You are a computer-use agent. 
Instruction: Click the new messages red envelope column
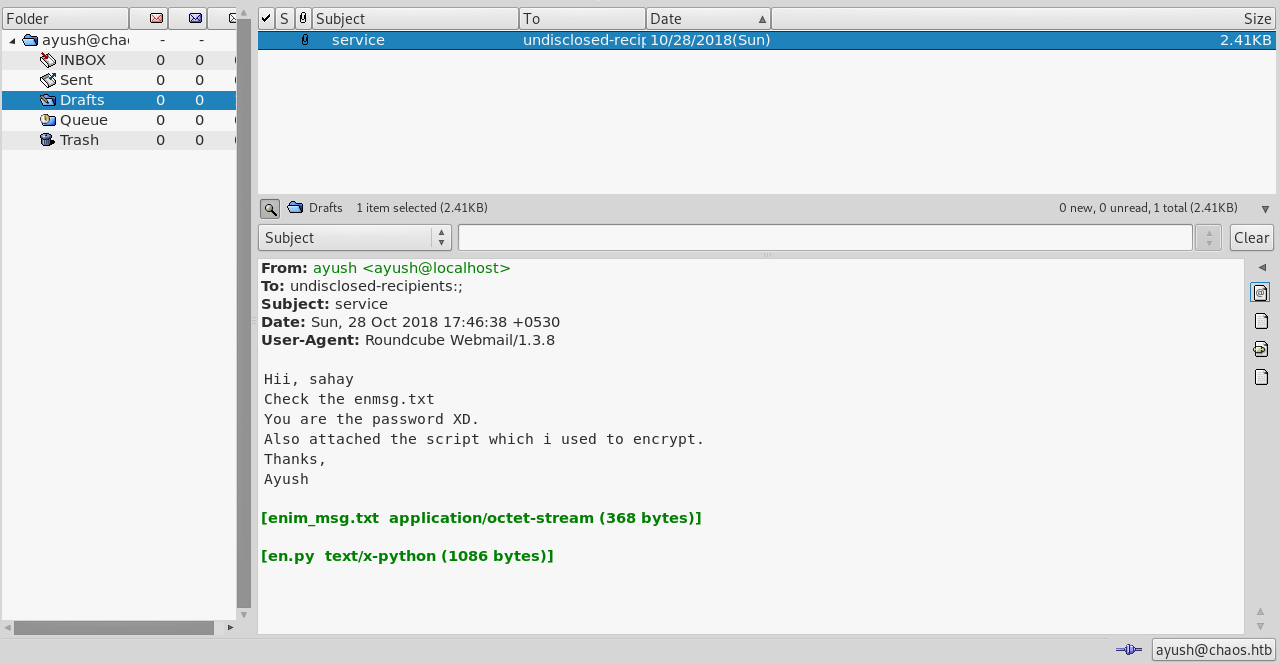click(x=157, y=19)
